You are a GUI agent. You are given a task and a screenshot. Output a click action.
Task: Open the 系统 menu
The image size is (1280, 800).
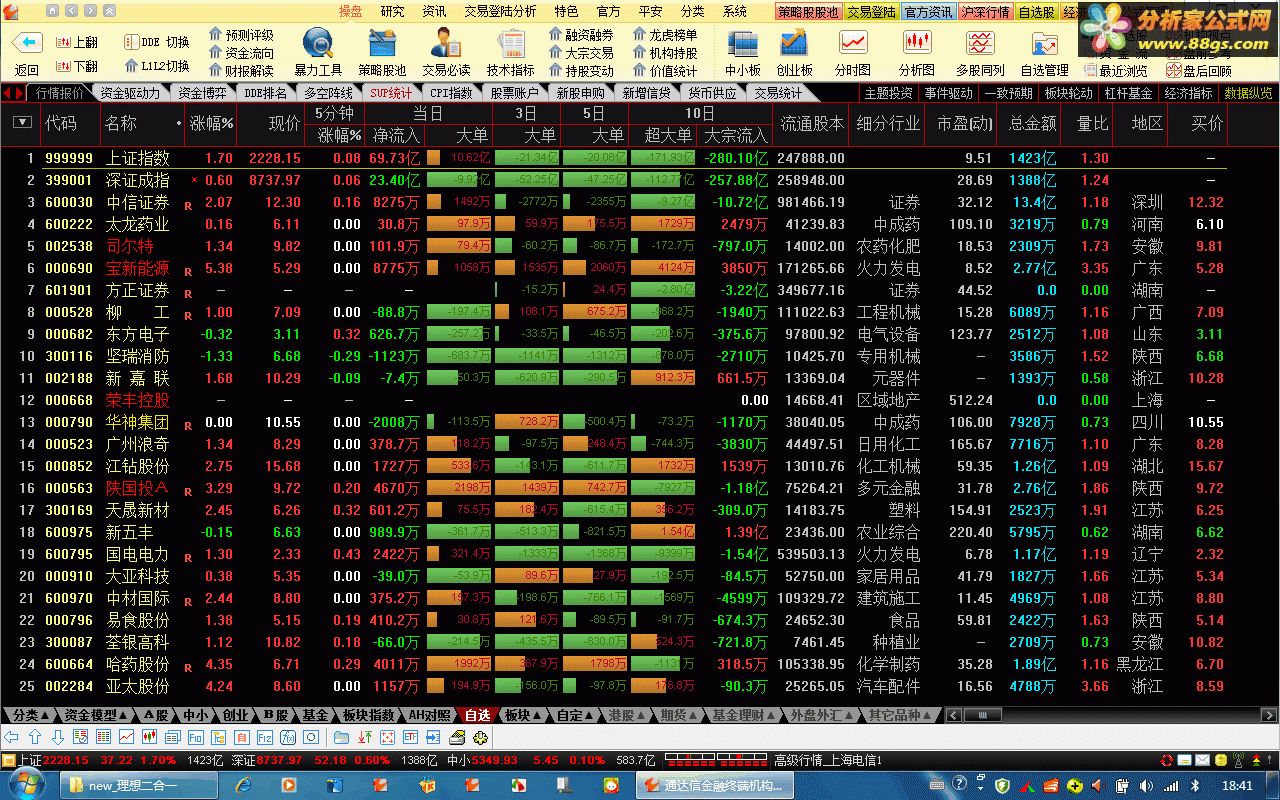tap(734, 11)
